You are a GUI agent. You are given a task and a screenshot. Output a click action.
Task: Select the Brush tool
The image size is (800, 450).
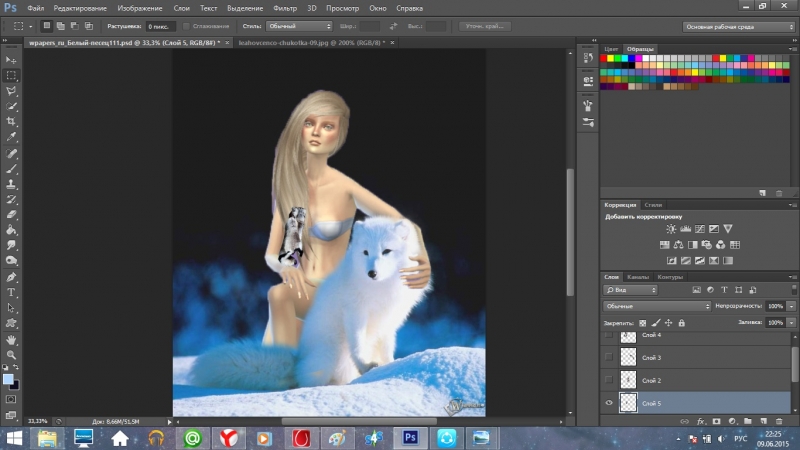pyautogui.click(x=11, y=169)
